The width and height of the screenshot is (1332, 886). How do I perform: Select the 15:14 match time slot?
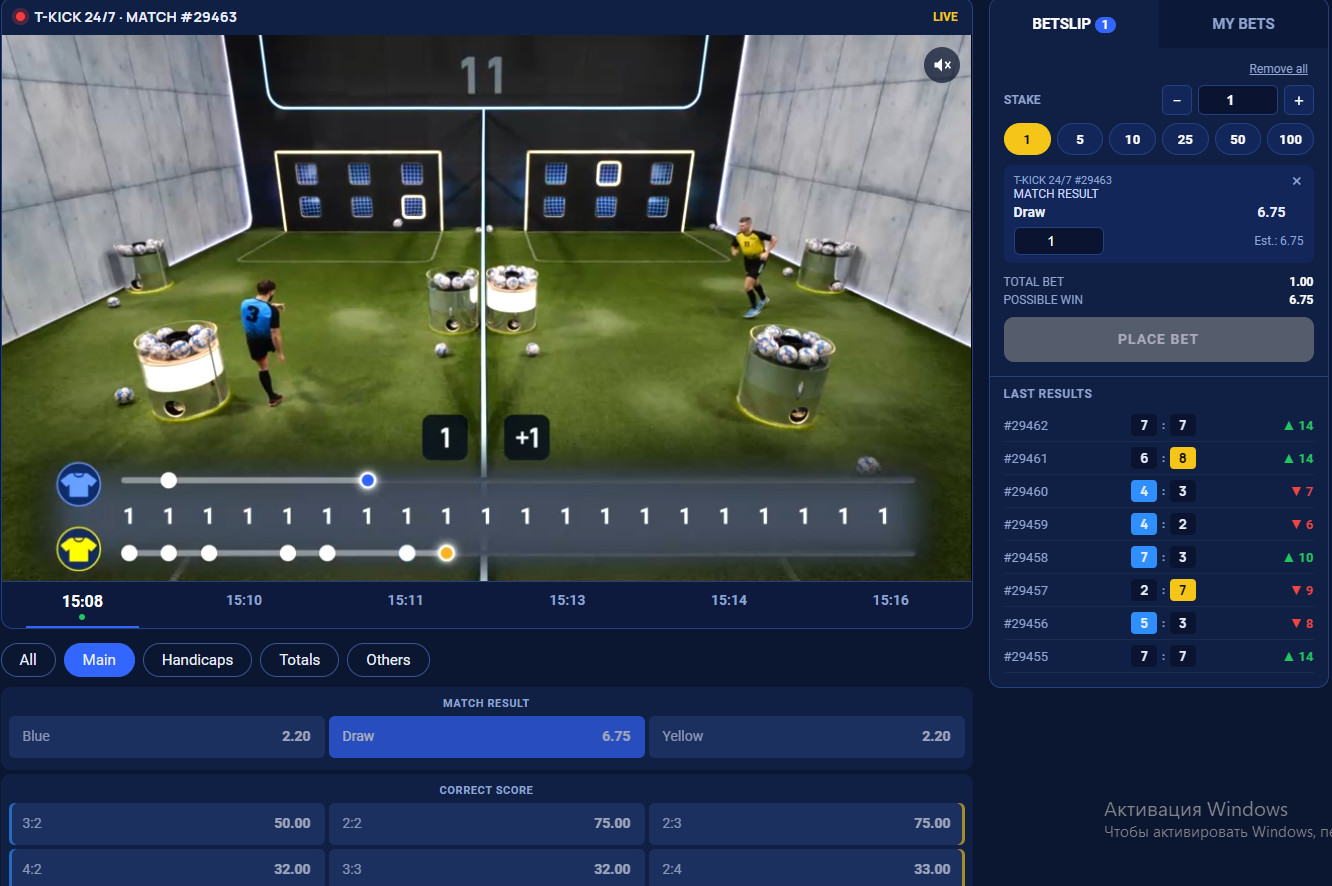tap(729, 600)
